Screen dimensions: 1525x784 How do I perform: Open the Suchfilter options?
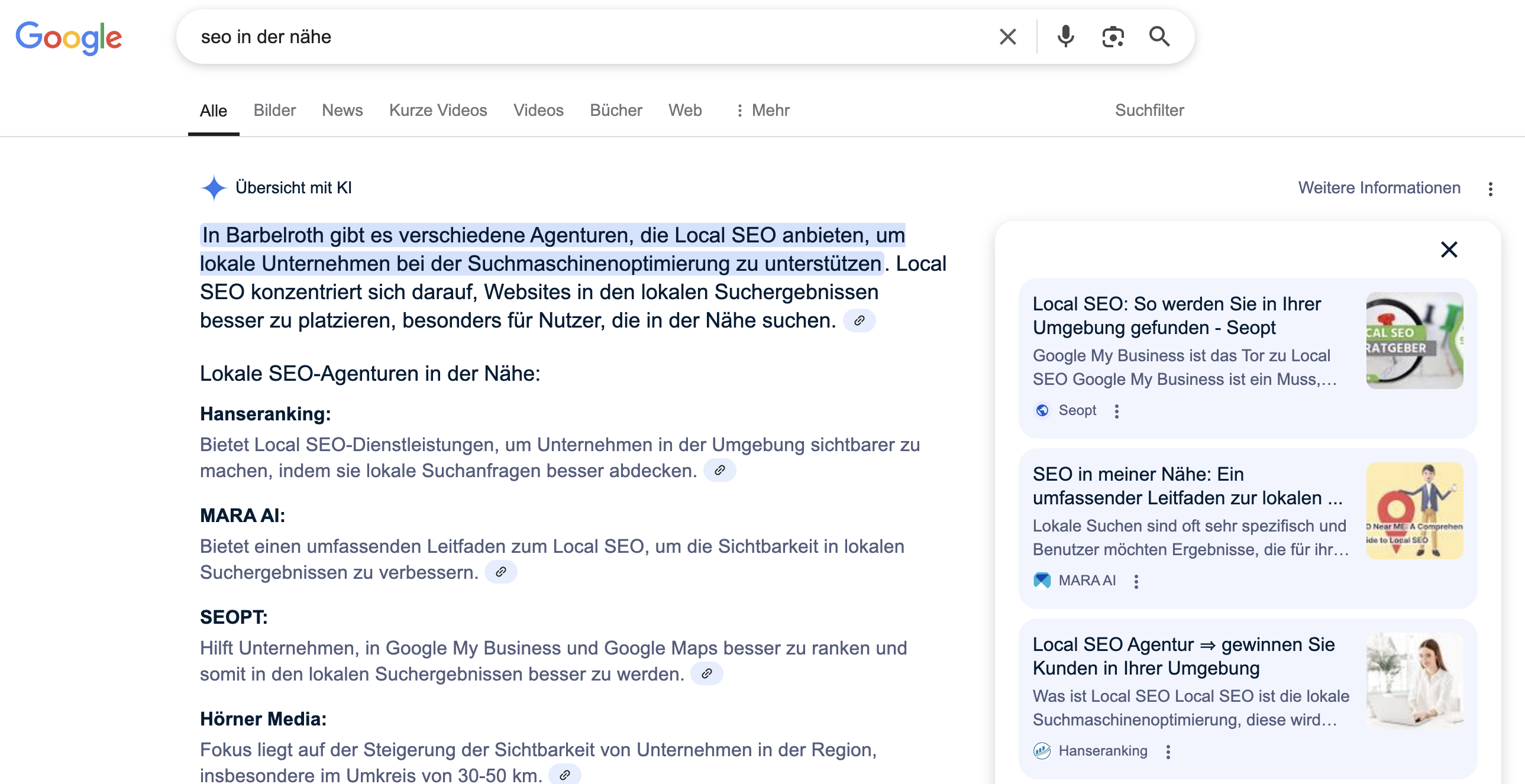(1149, 110)
